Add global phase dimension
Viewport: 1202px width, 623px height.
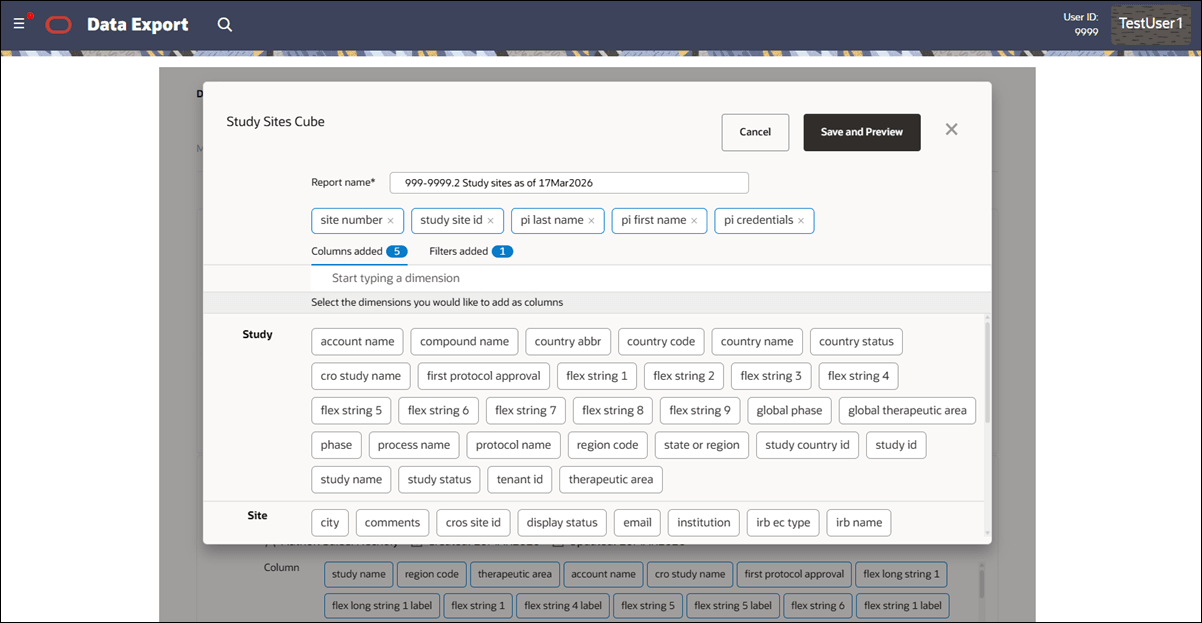[x=789, y=410]
